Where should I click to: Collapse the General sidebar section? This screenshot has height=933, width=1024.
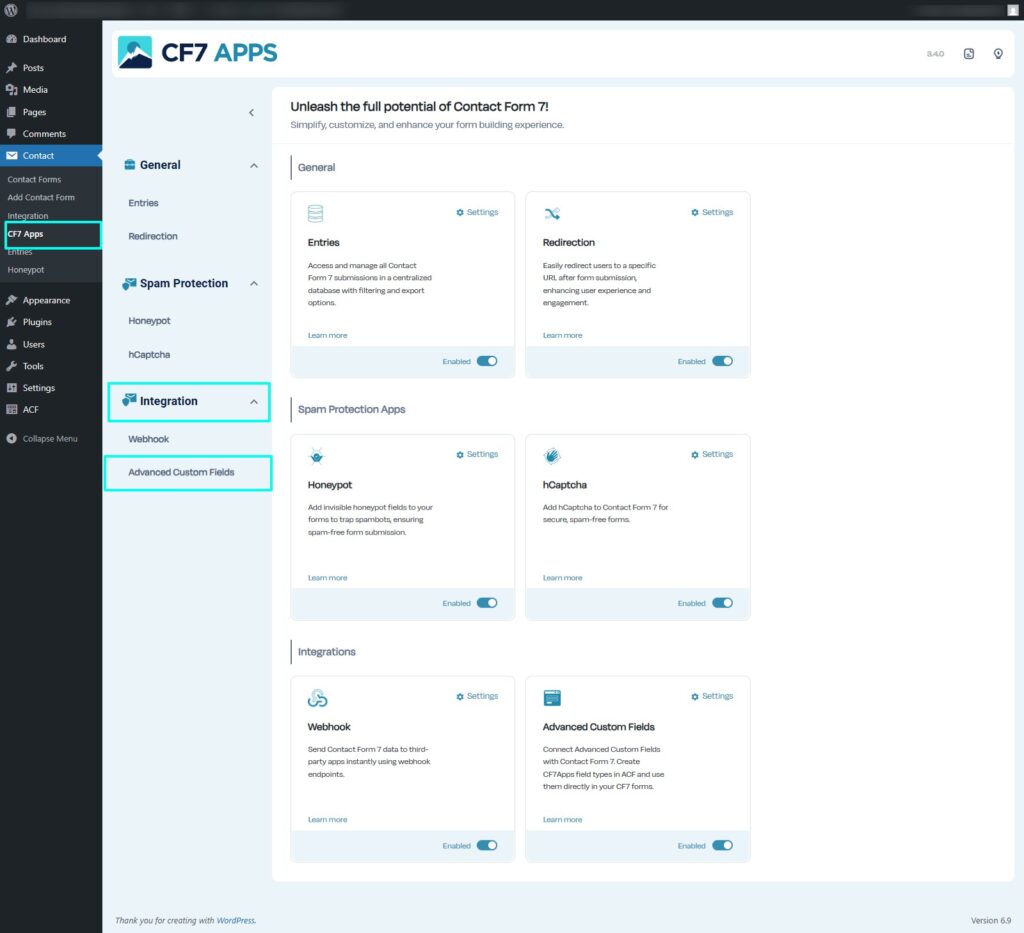(x=254, y=165)
